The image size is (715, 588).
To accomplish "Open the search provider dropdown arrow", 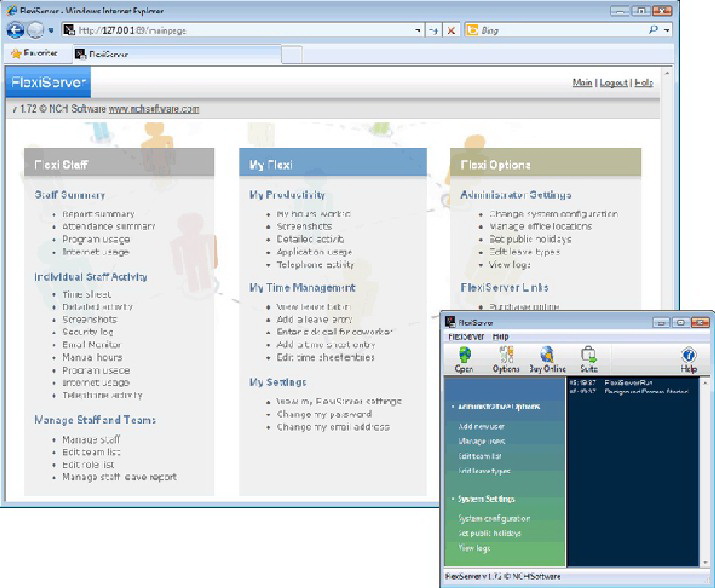I will coord(667,30).
